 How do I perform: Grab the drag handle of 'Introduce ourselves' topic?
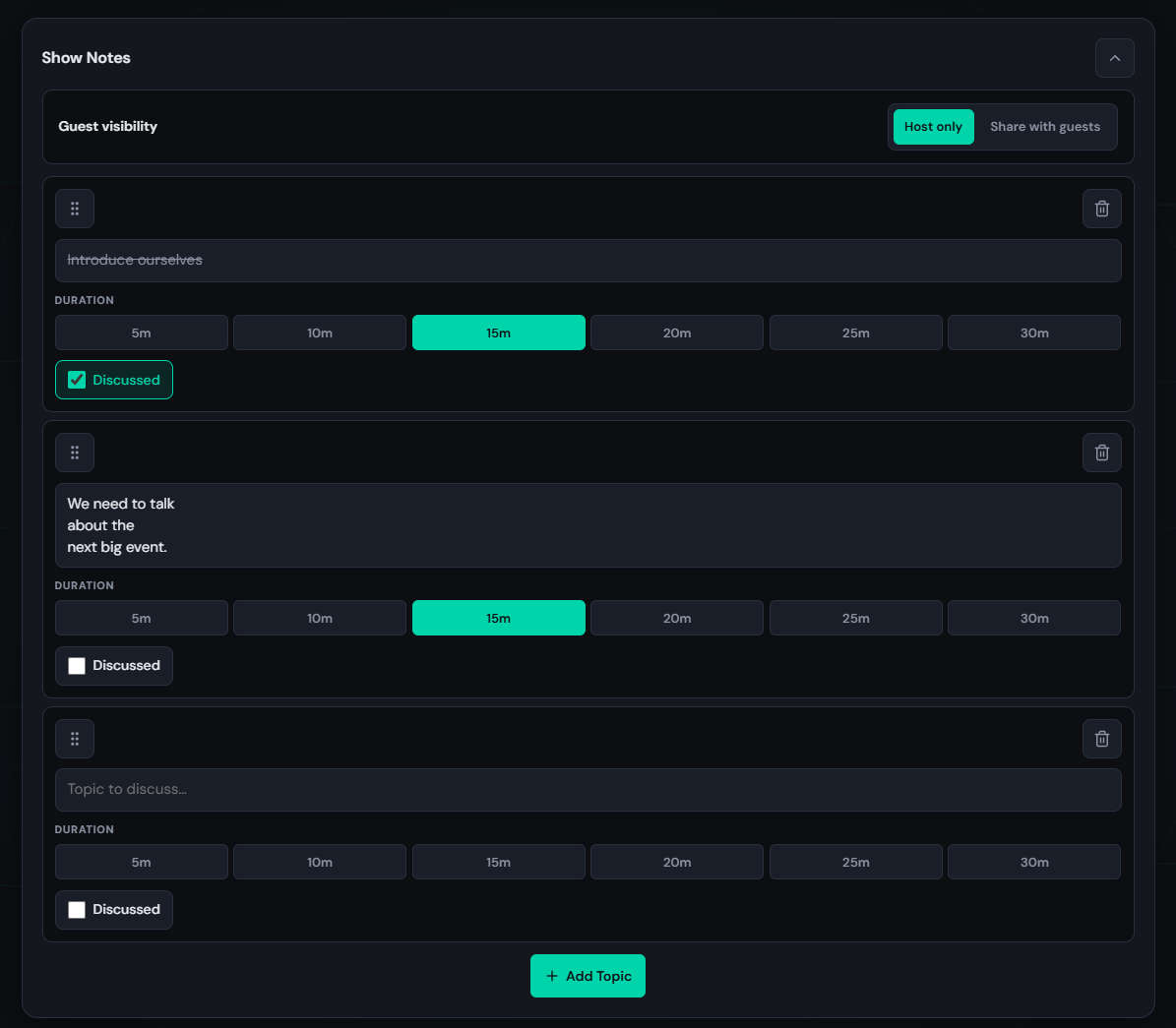[x=74, y=209]
